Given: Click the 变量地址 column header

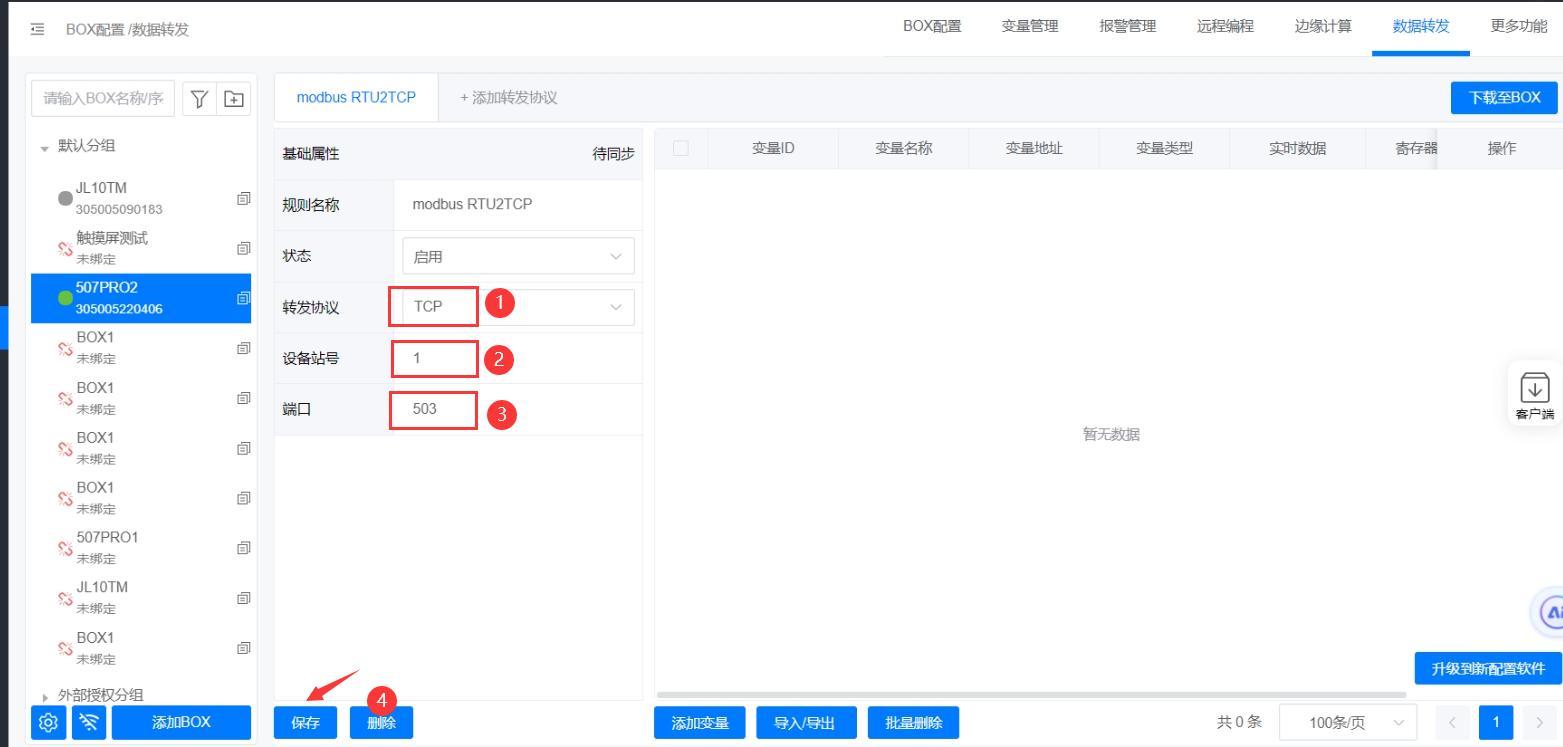Looking at the screenshot, I should point(1034,148).
